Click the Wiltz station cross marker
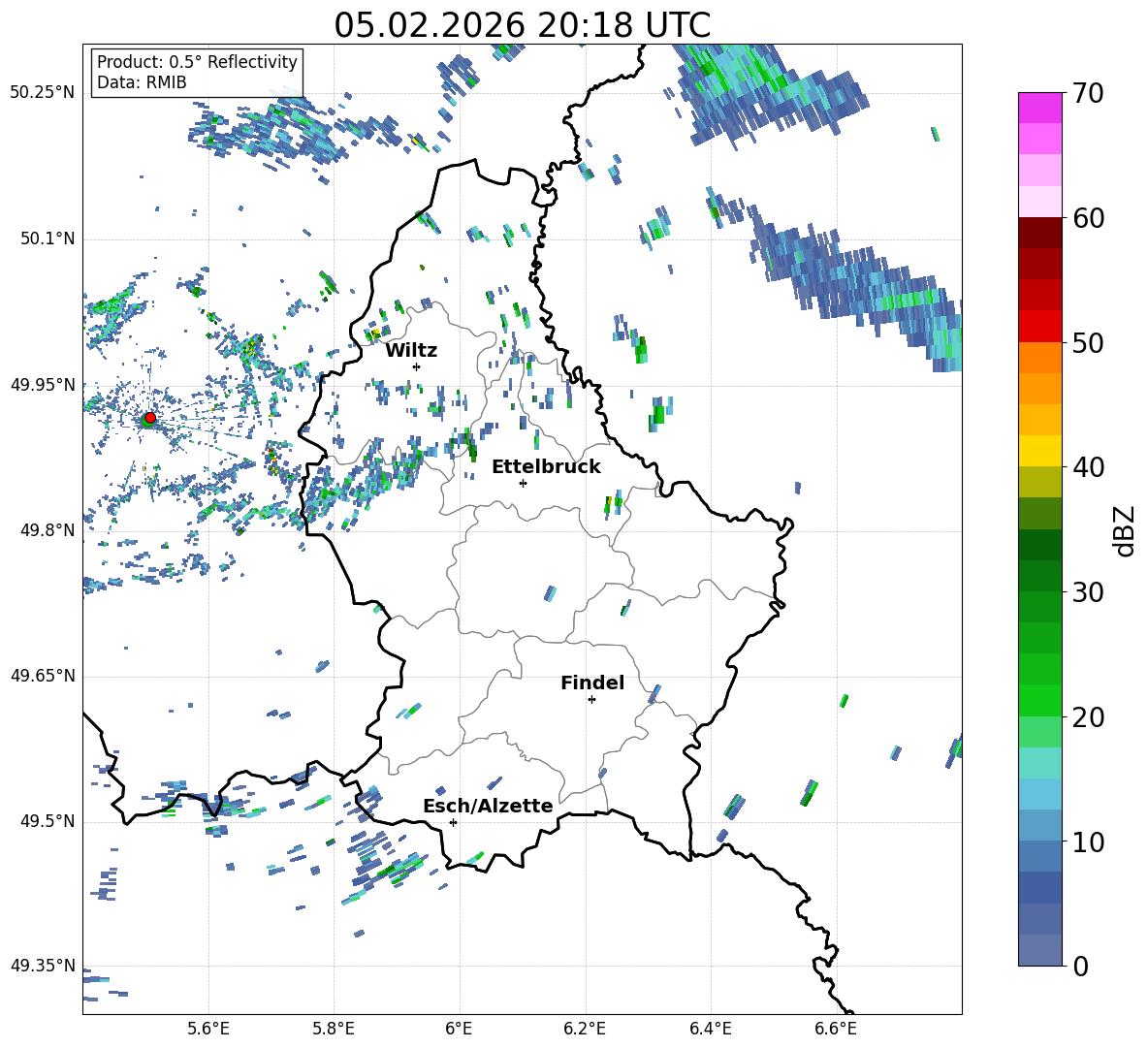 (x=417, y=366)
